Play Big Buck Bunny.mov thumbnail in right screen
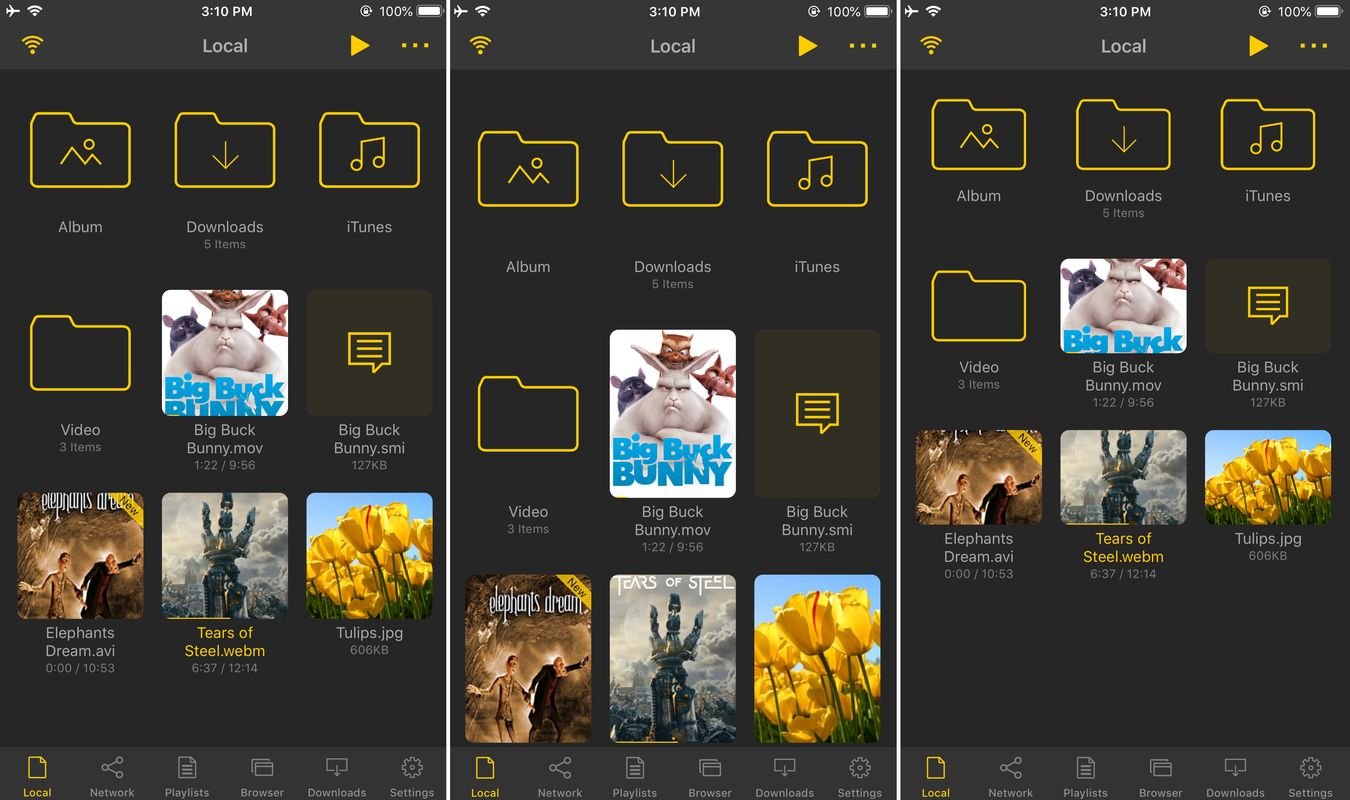The image size is (1350, 800). coord(1123,306)
